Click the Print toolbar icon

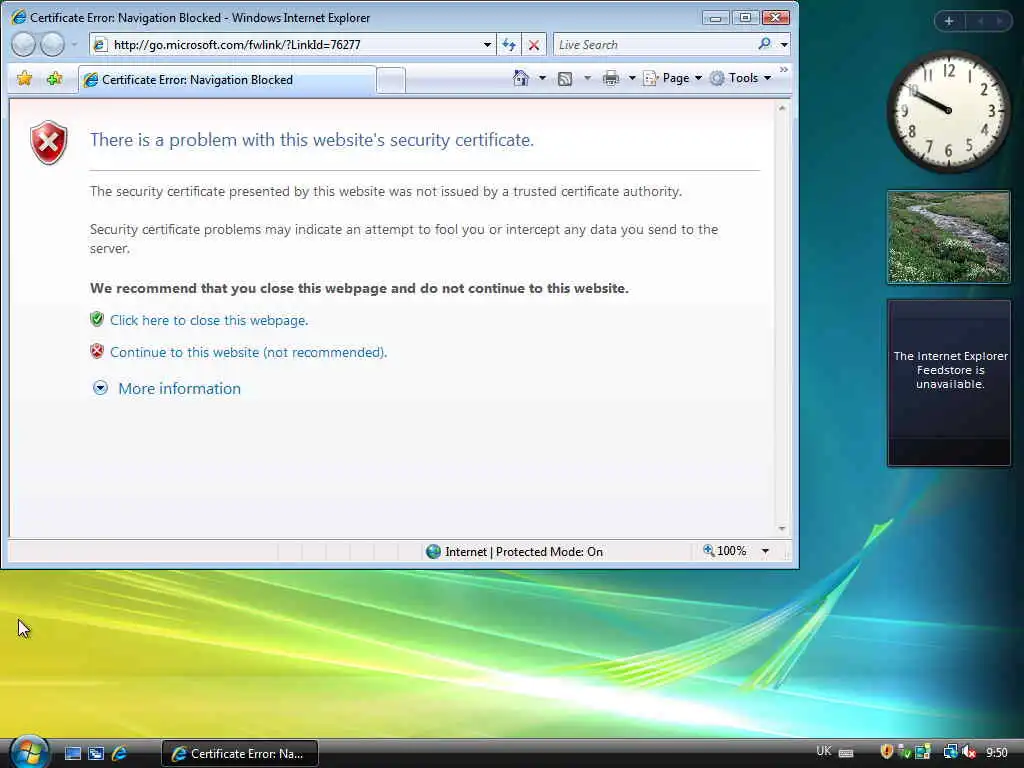(611, 78)
